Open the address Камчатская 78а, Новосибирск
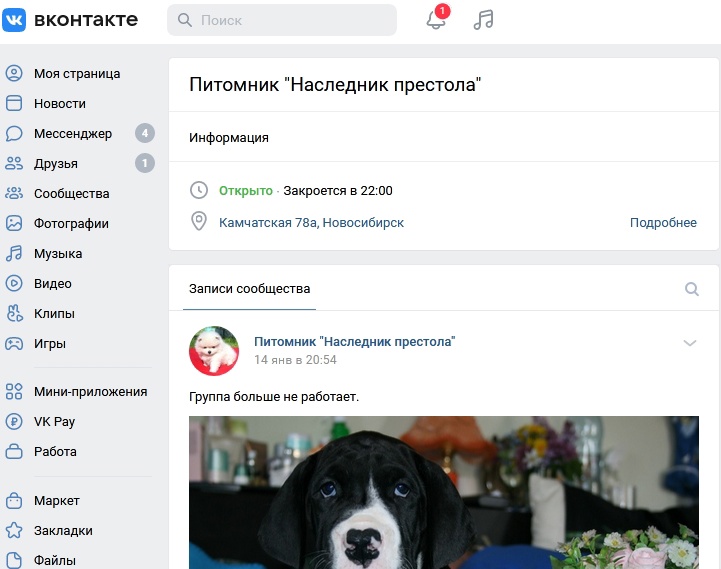The height and width of the screenshot is (569, 721). (311, 223)
